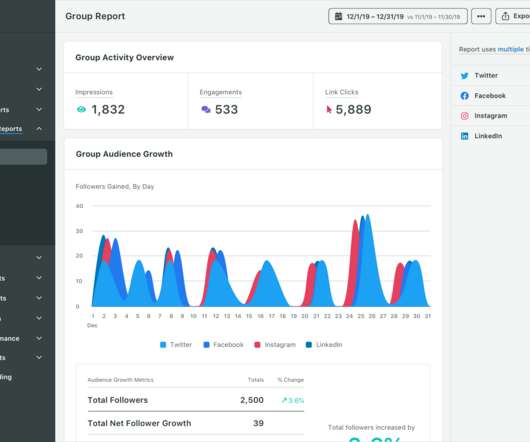Click the tallest chart peak near day 26

(x=367, y=216)
